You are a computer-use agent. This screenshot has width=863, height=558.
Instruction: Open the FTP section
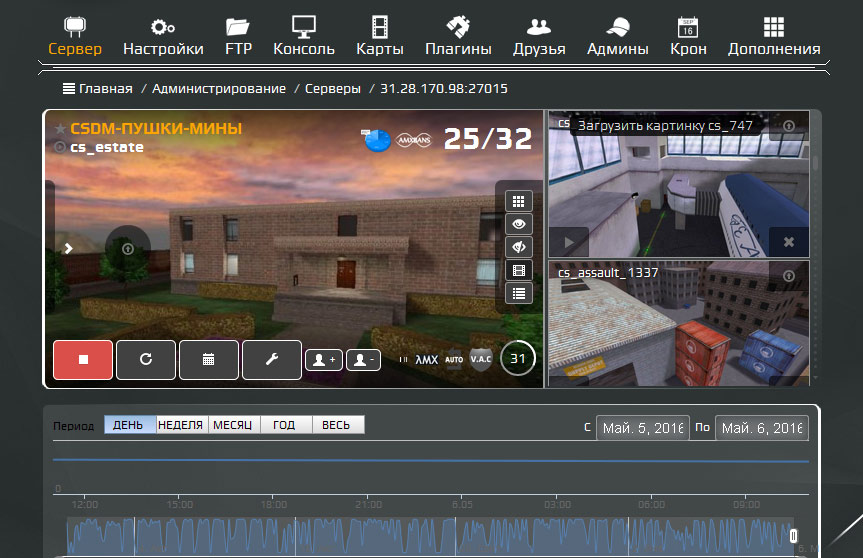tap(238, 36)
